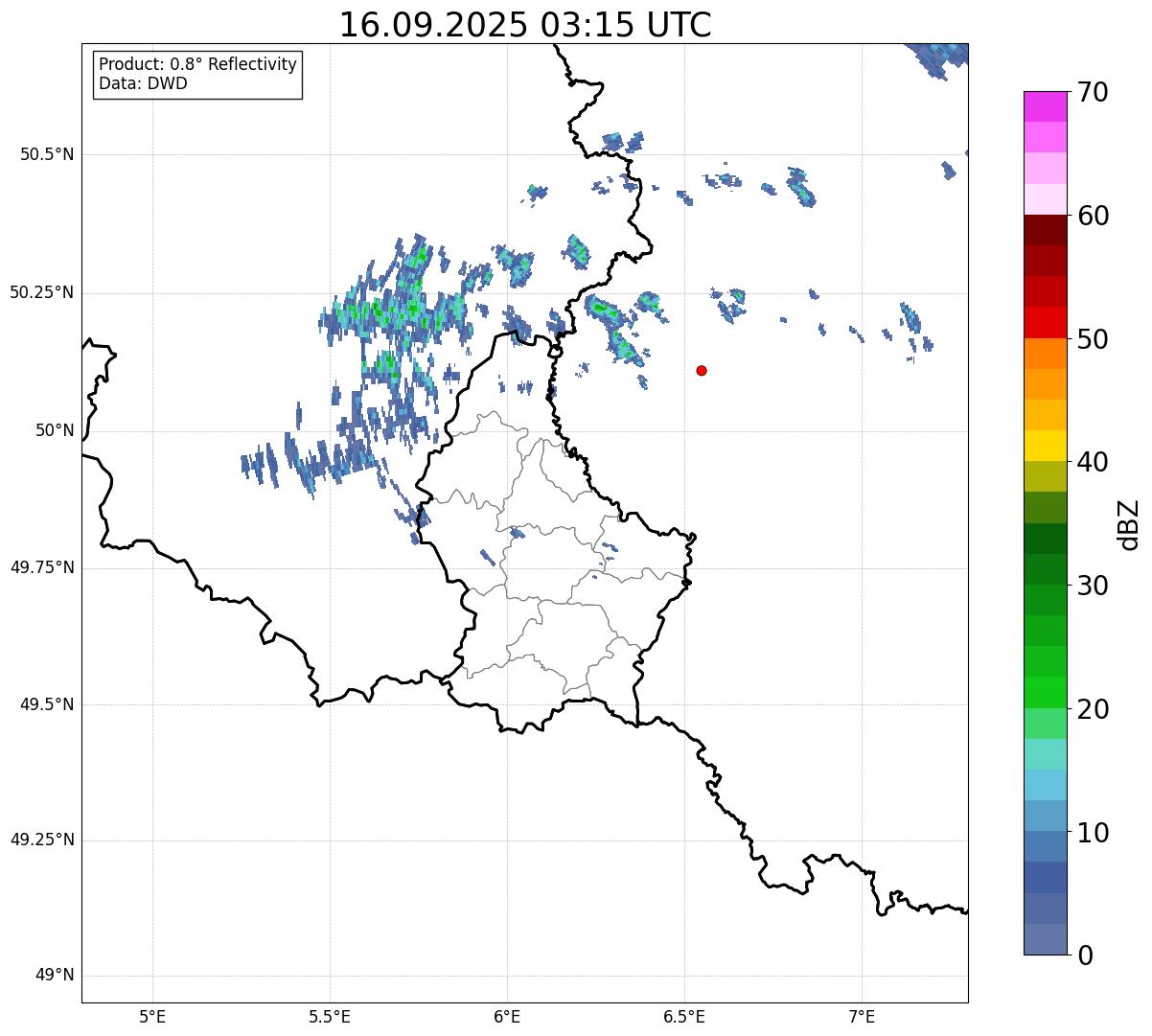Select the 50.25°N latitude label
Viewport: 1152px width, 1036px height.
coord(42,292)
